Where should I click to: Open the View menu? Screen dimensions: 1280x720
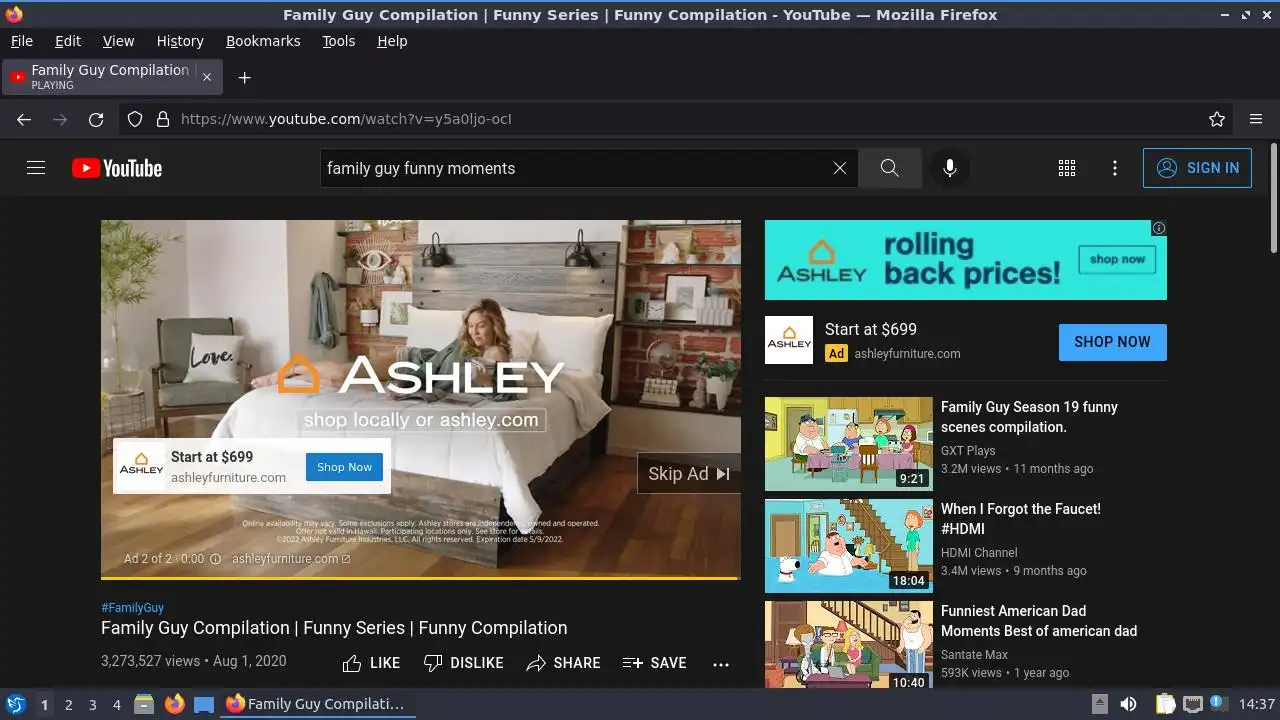(x=118, y=41)
